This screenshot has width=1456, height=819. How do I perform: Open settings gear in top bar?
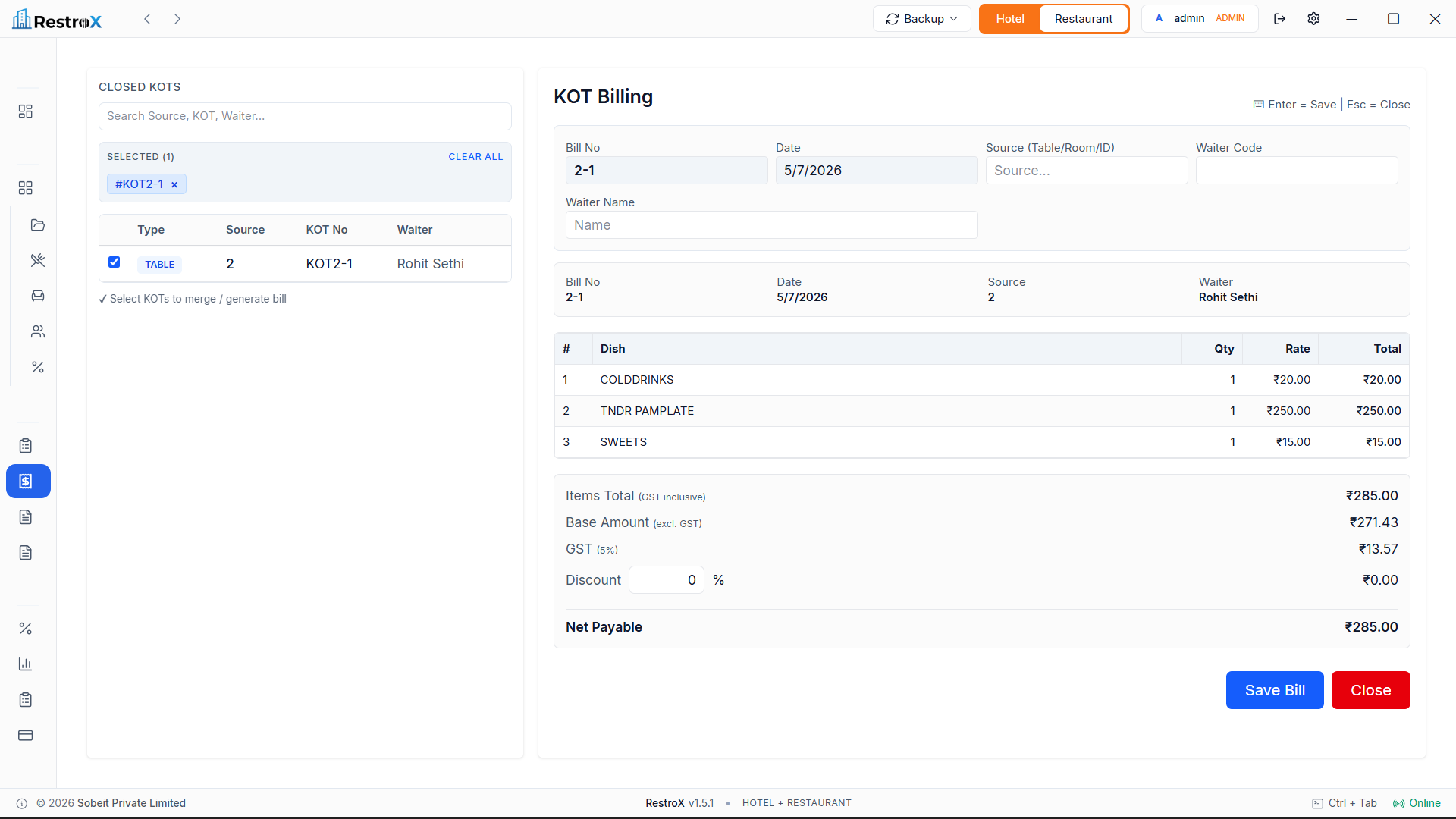[1314, 19]
